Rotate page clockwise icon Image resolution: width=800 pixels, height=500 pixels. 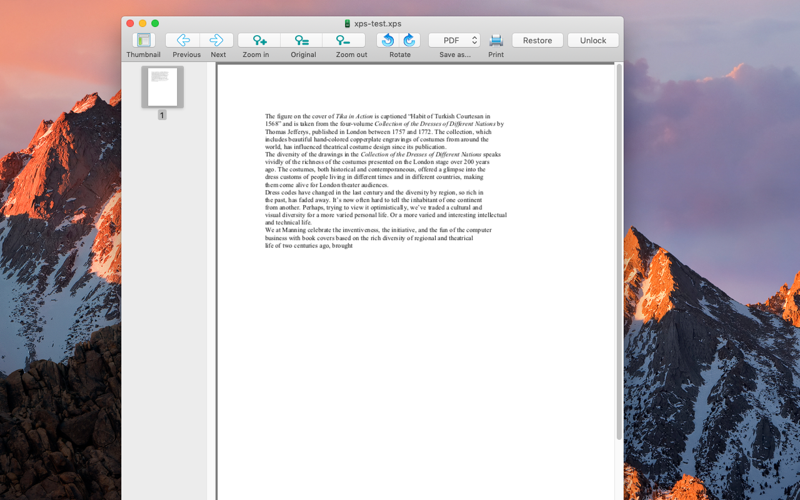(x=409, y=40)
